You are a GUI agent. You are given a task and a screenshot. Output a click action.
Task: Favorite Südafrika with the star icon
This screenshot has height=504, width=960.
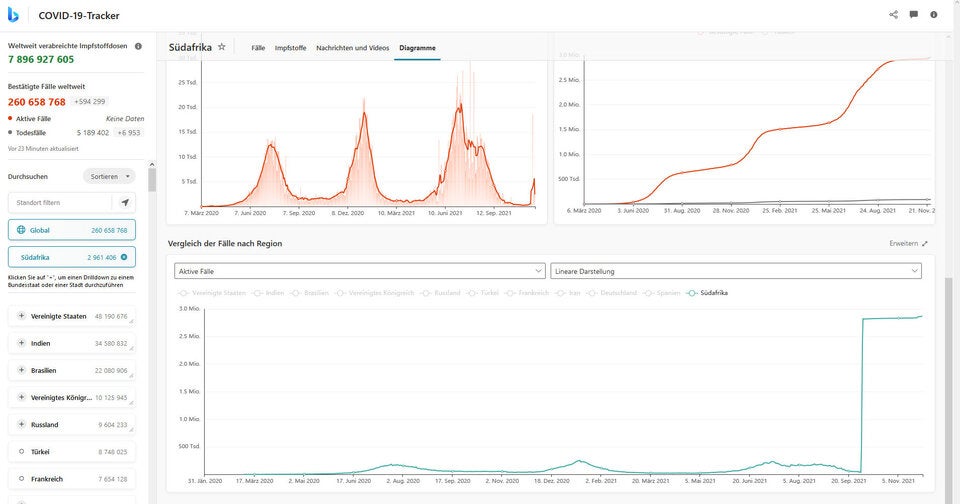pos(222,47)
